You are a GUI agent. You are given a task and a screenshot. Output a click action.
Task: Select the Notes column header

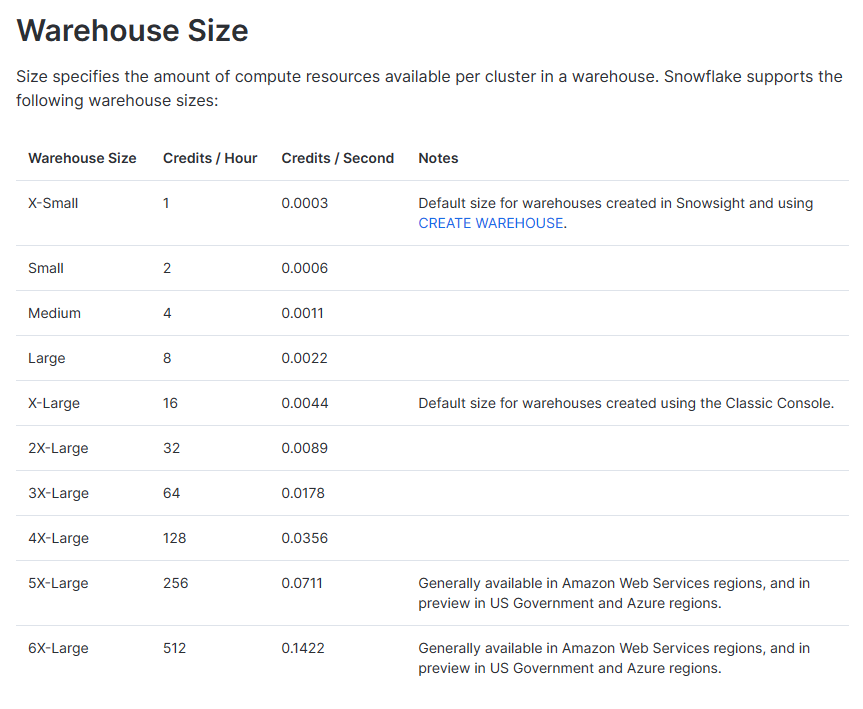coord(438,158)
